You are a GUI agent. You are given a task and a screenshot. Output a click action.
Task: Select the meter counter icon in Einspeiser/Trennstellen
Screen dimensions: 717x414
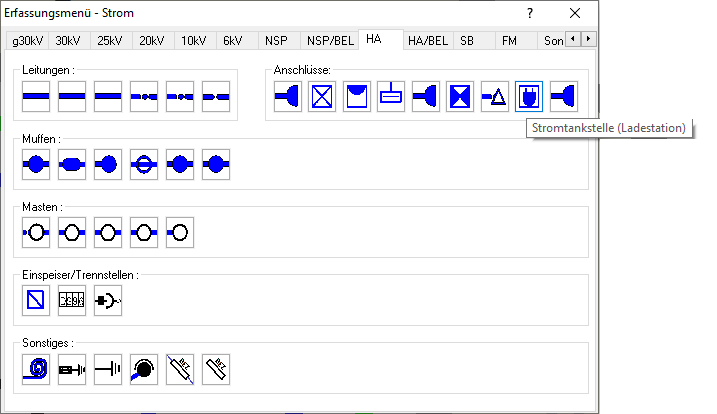72,301
